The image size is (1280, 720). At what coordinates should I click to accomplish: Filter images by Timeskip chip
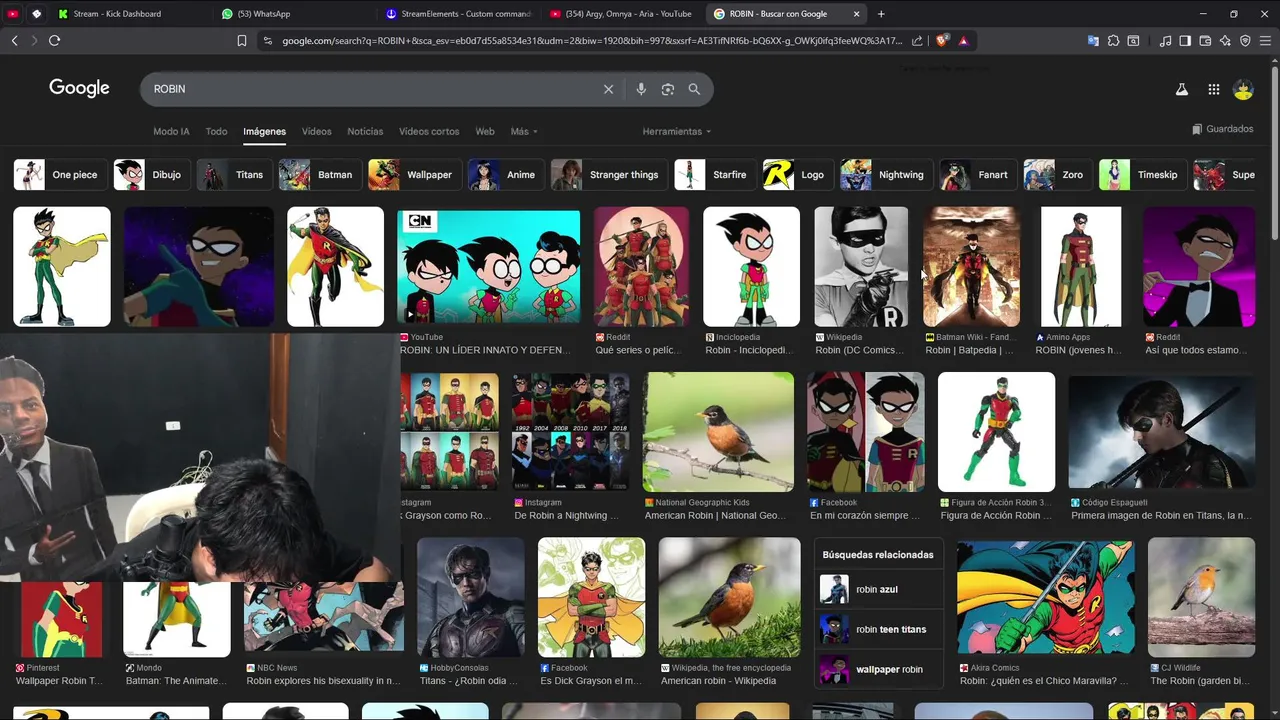point(1142,175)
